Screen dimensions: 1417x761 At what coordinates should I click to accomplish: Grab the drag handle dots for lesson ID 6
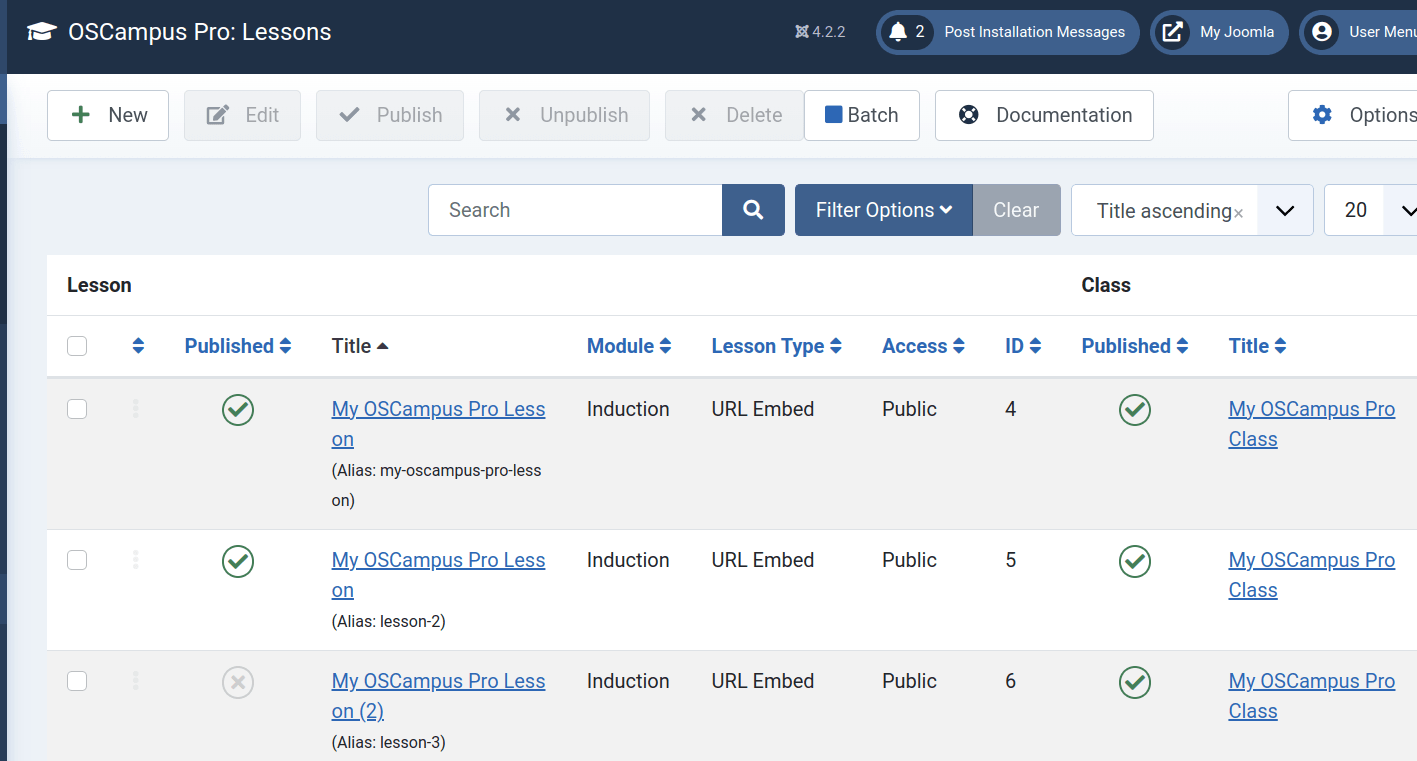[135, 681]
